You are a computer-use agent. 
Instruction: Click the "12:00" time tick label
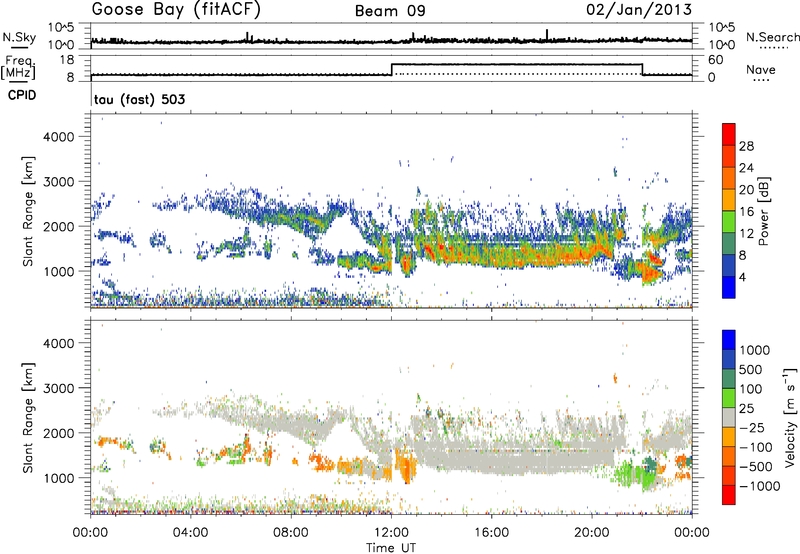[391, 533]
